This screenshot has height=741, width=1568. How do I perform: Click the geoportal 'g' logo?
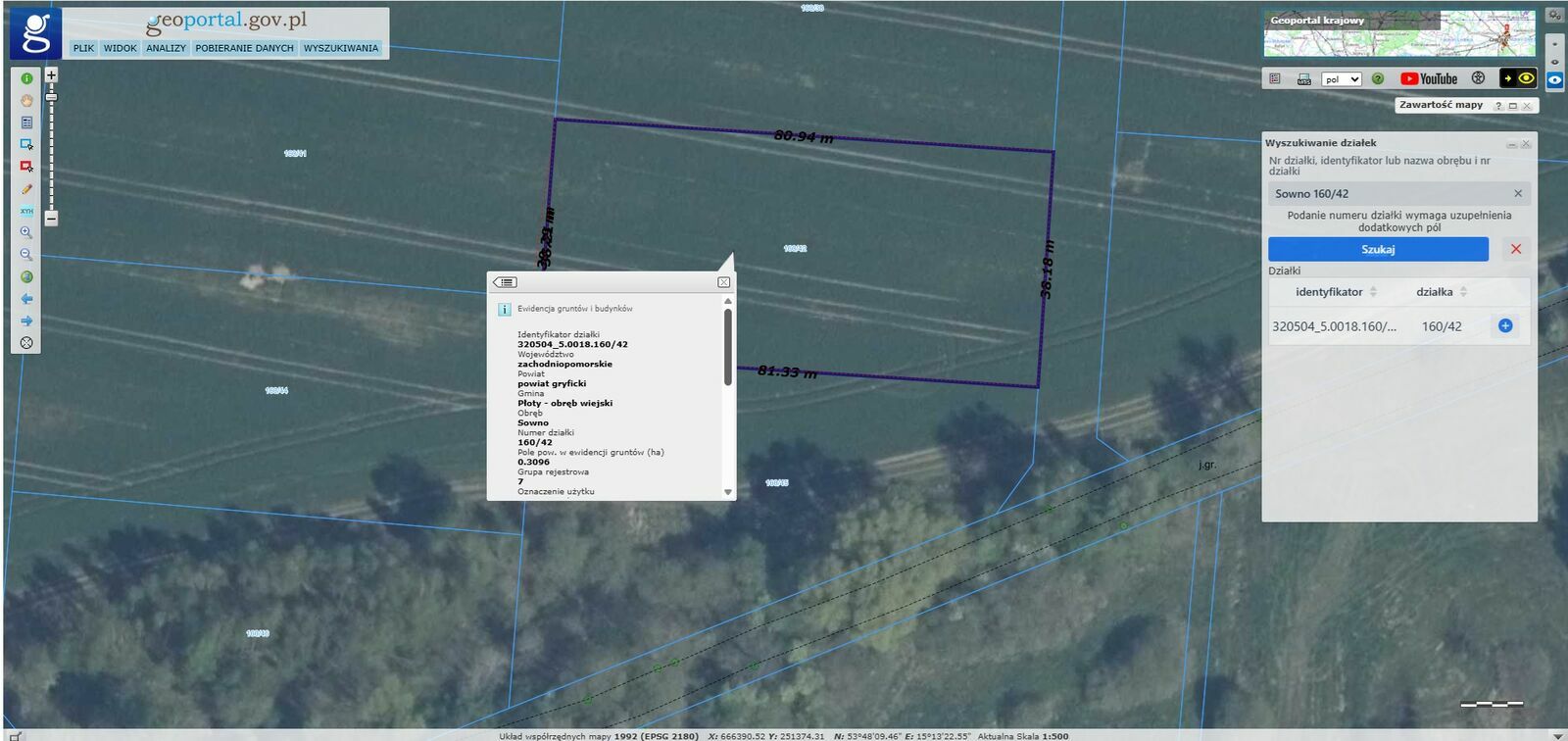click(x=35, y=32)
